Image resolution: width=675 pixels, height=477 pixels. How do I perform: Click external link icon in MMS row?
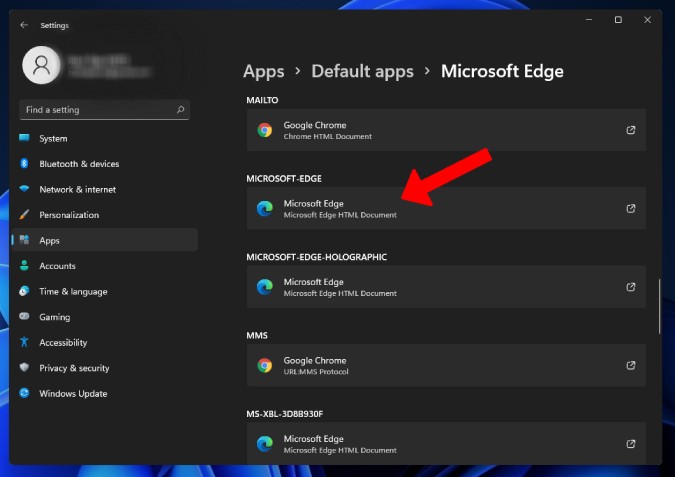630,365
